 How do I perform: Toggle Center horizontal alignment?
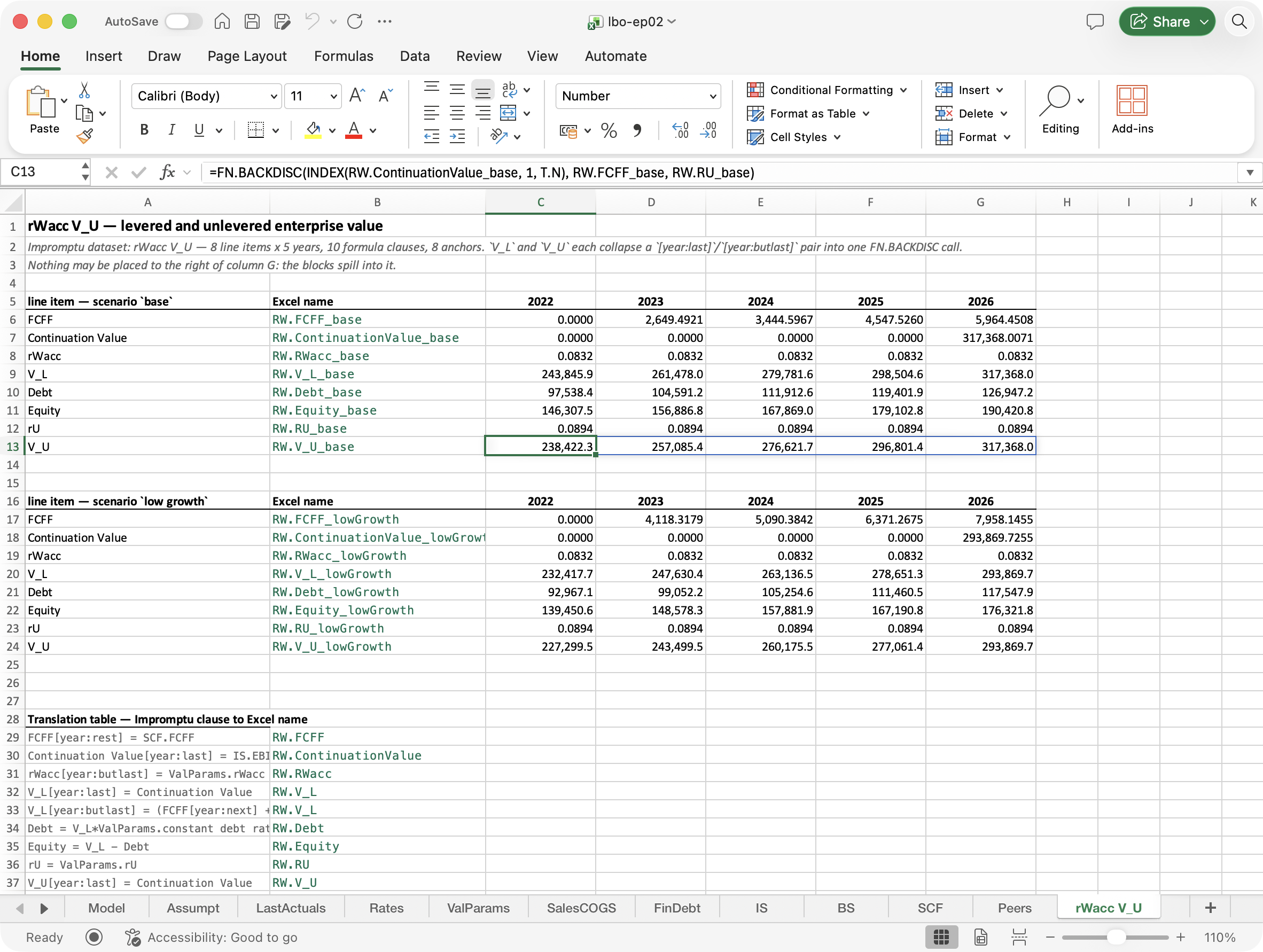click(457, 113)
